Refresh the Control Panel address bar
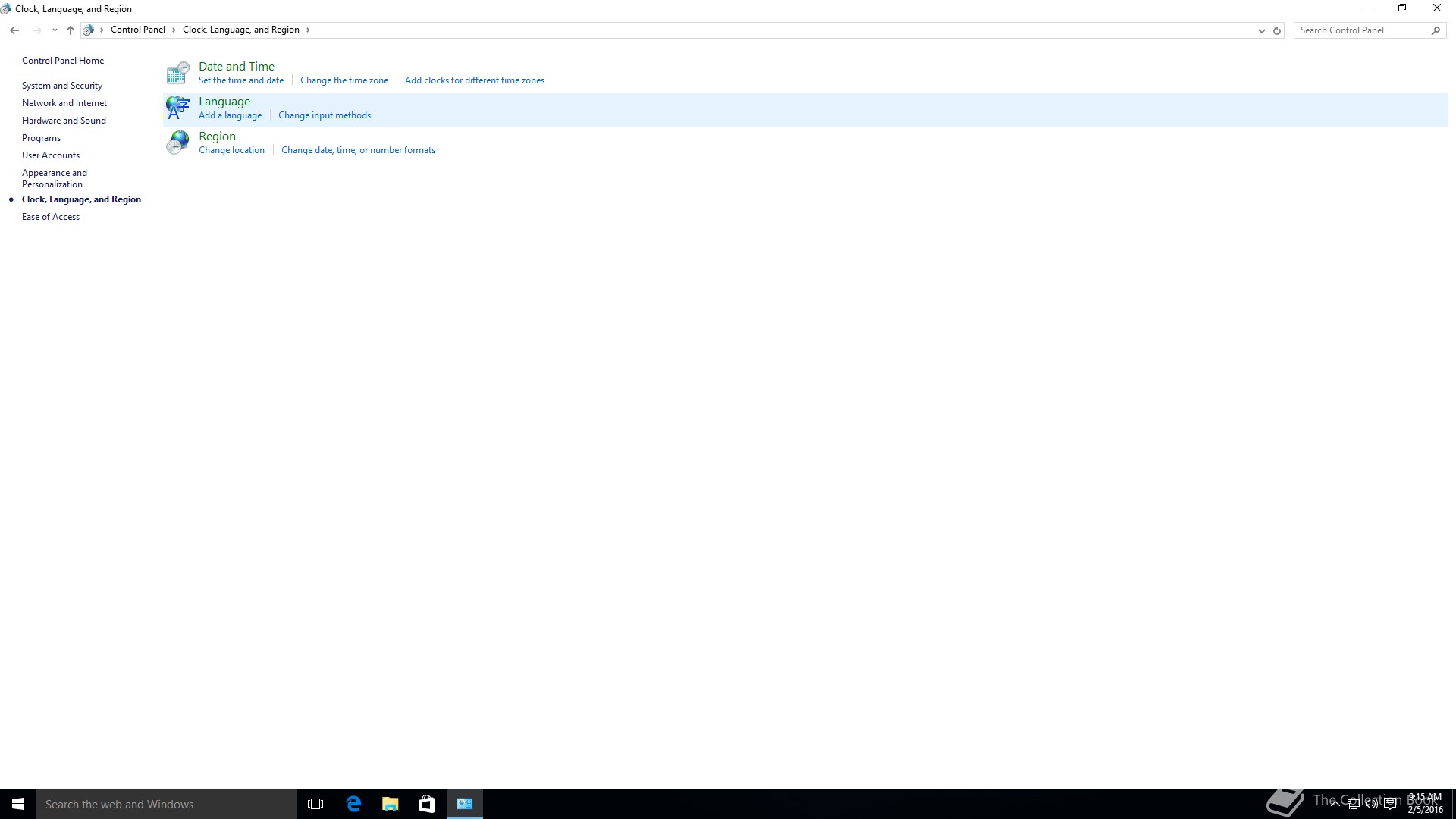1456x819 pixels. (x=1277, y=30)
